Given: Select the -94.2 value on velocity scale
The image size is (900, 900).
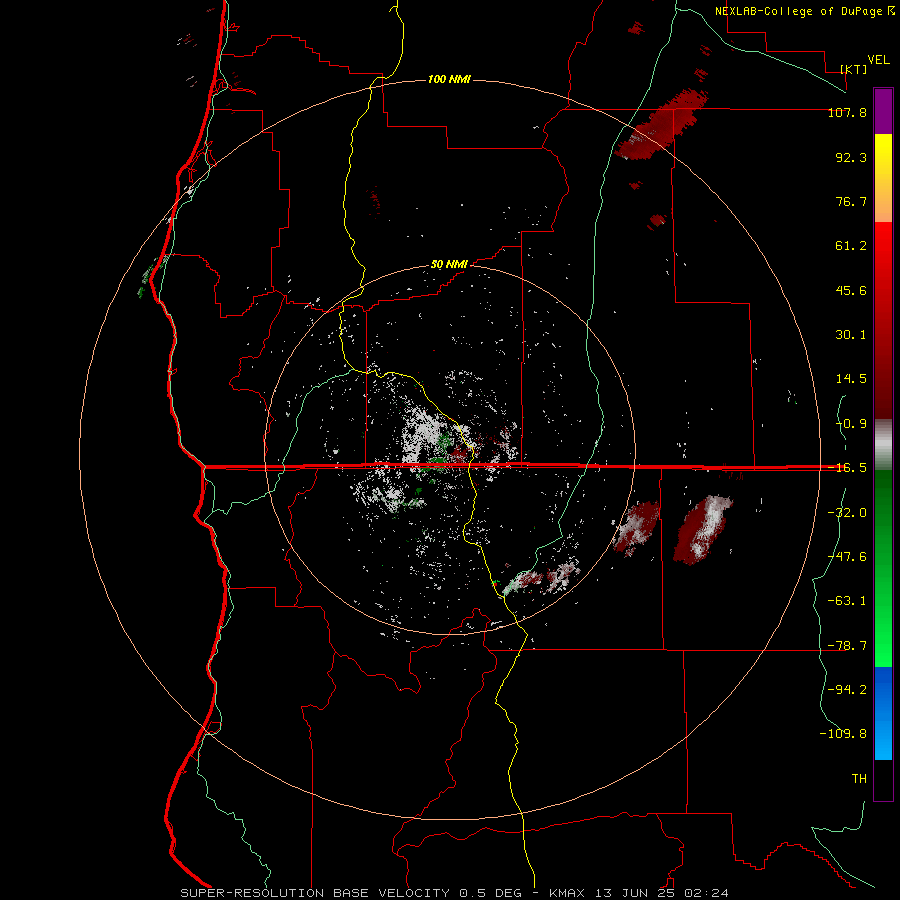Looking at the screenshot, I should [847, 690].
